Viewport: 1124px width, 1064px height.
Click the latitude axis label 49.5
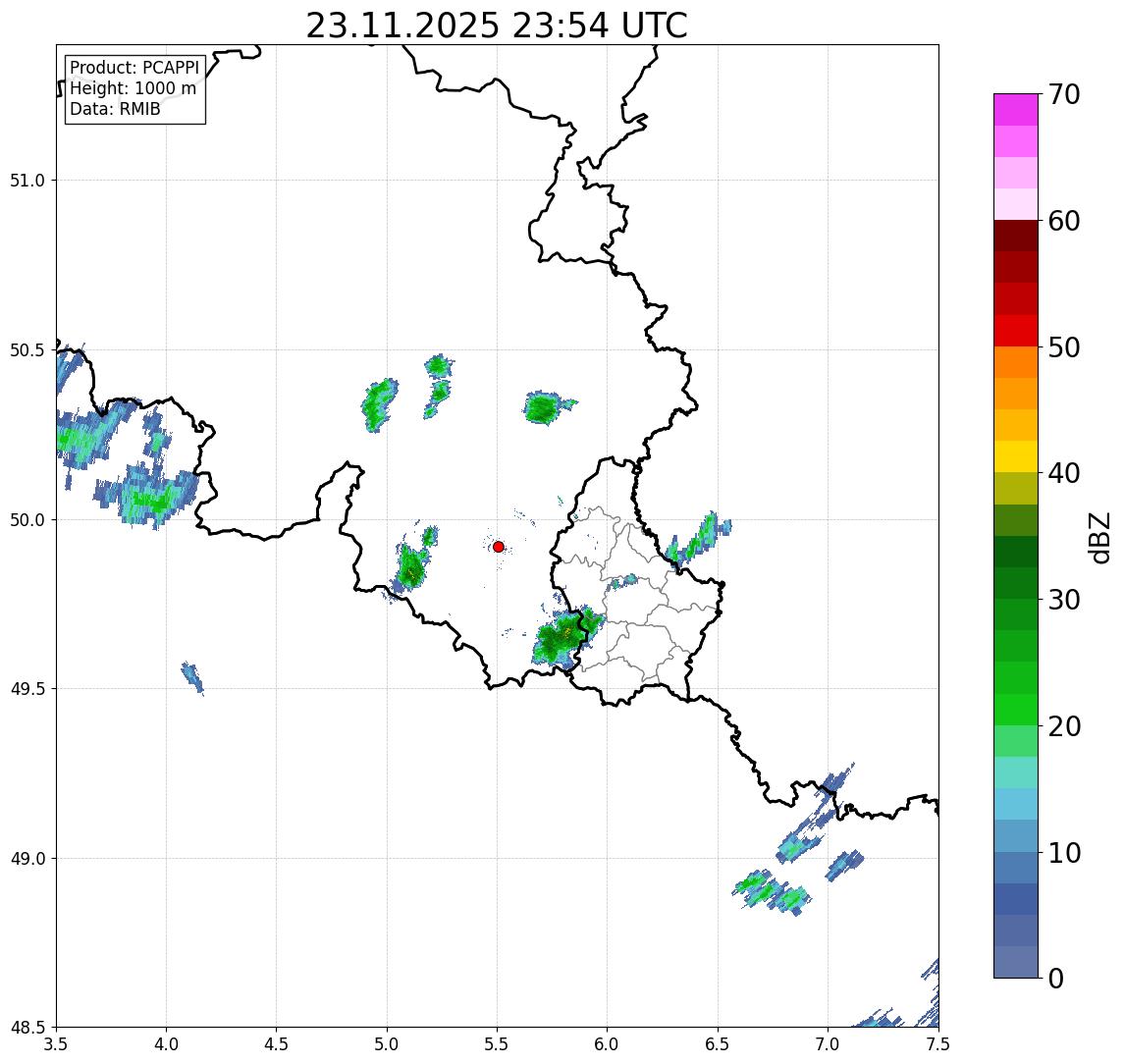point(27,689)
